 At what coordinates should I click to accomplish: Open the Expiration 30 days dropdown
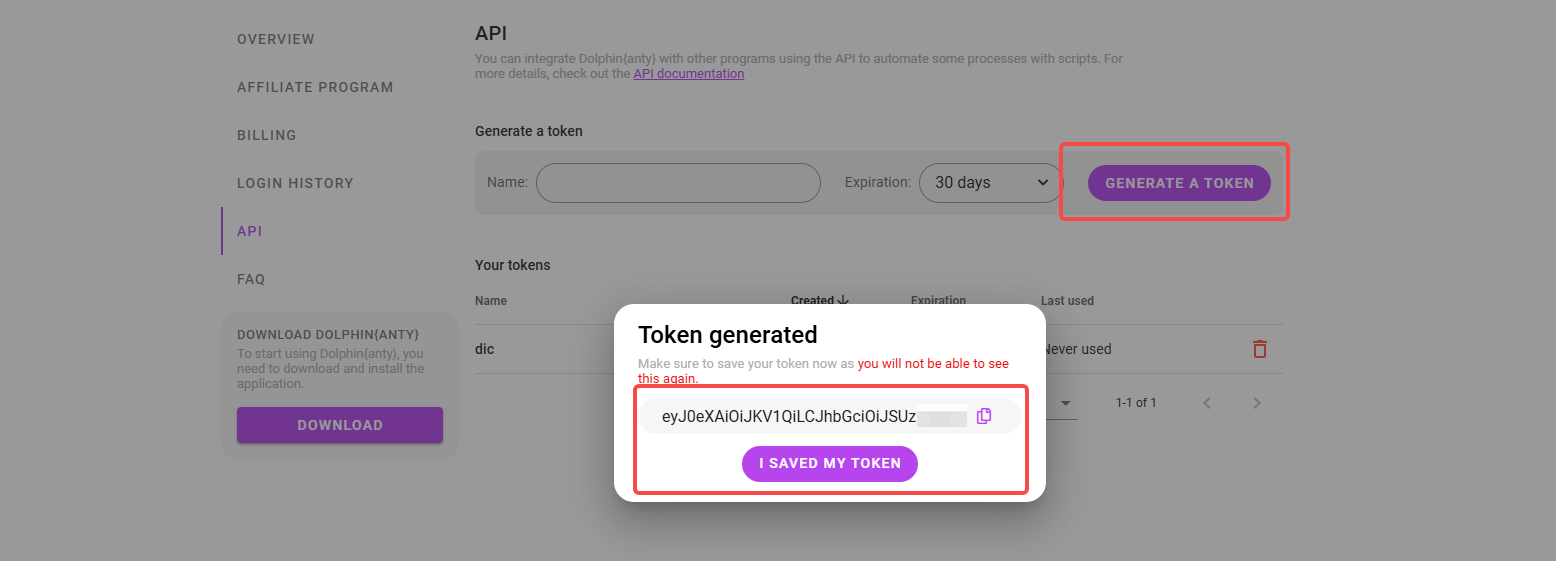pos(990,183)
